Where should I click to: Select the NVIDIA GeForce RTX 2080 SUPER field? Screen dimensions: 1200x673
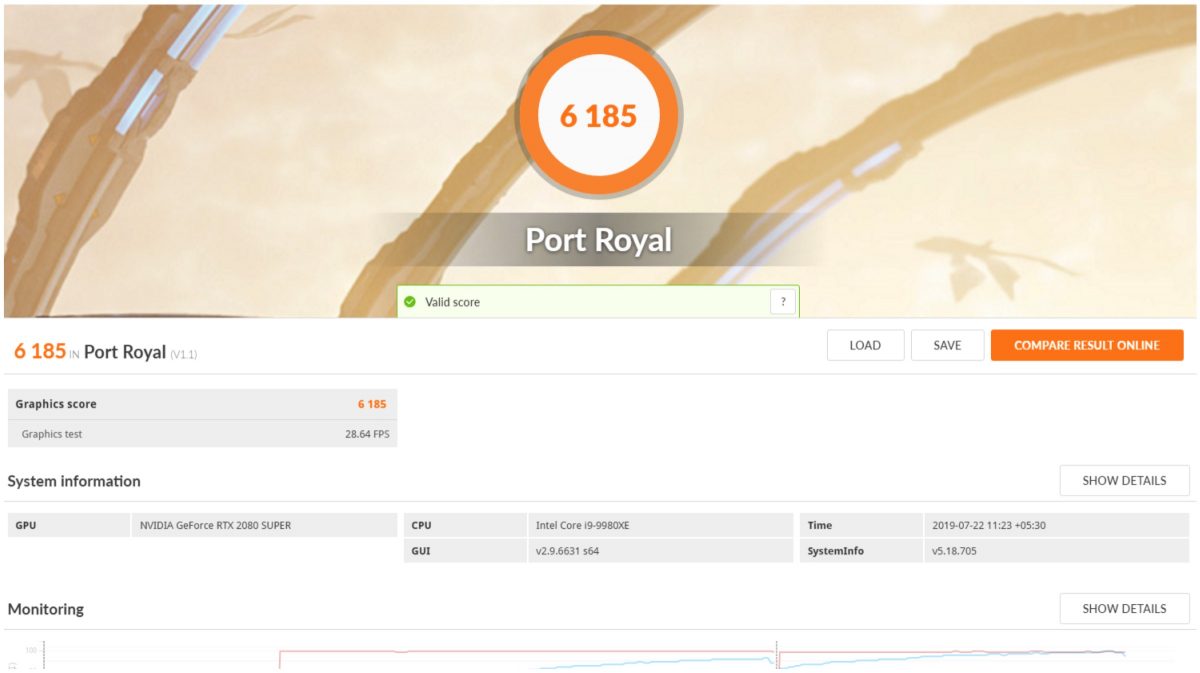click(263, 525)
